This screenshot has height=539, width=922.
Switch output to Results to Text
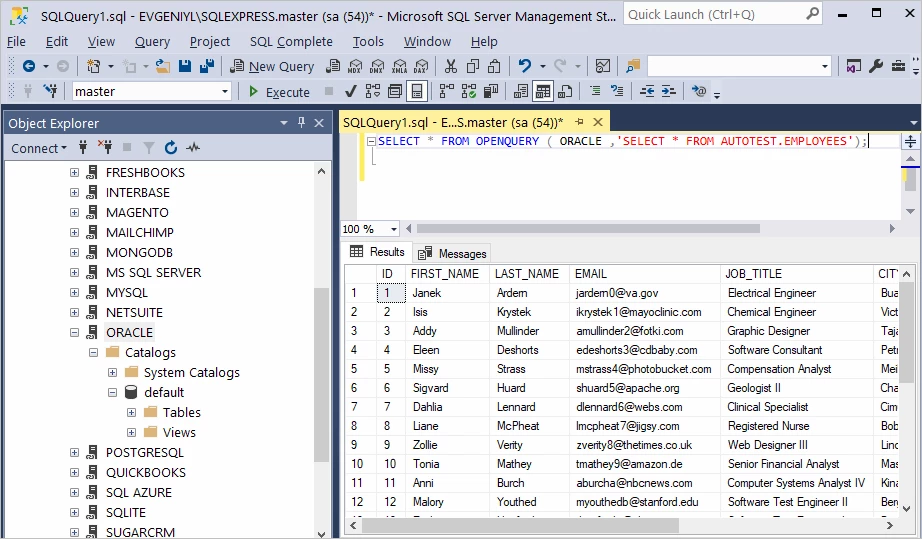(x=520, y=91)
